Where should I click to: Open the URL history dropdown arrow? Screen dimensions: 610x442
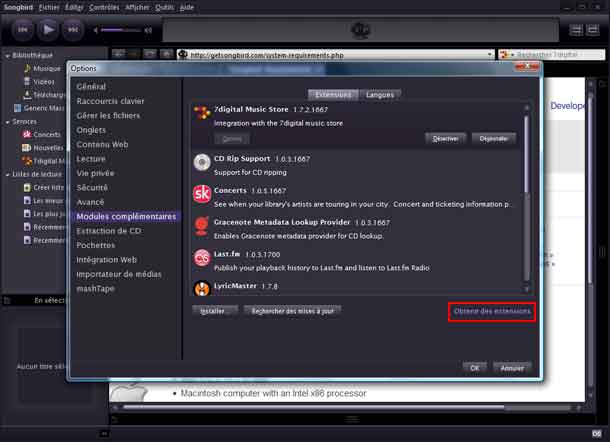[489, 54]
